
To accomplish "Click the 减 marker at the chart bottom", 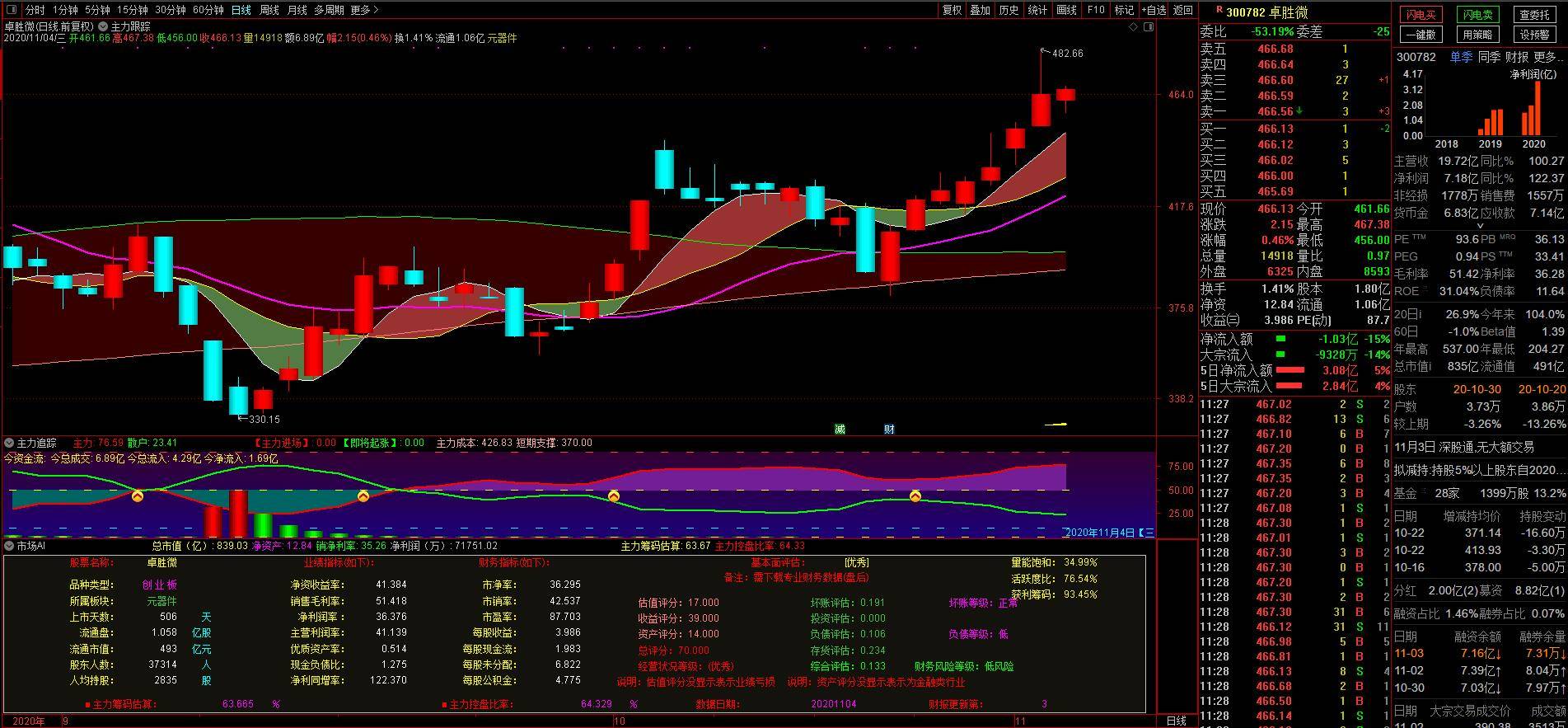I will click(x=840, y=429).
